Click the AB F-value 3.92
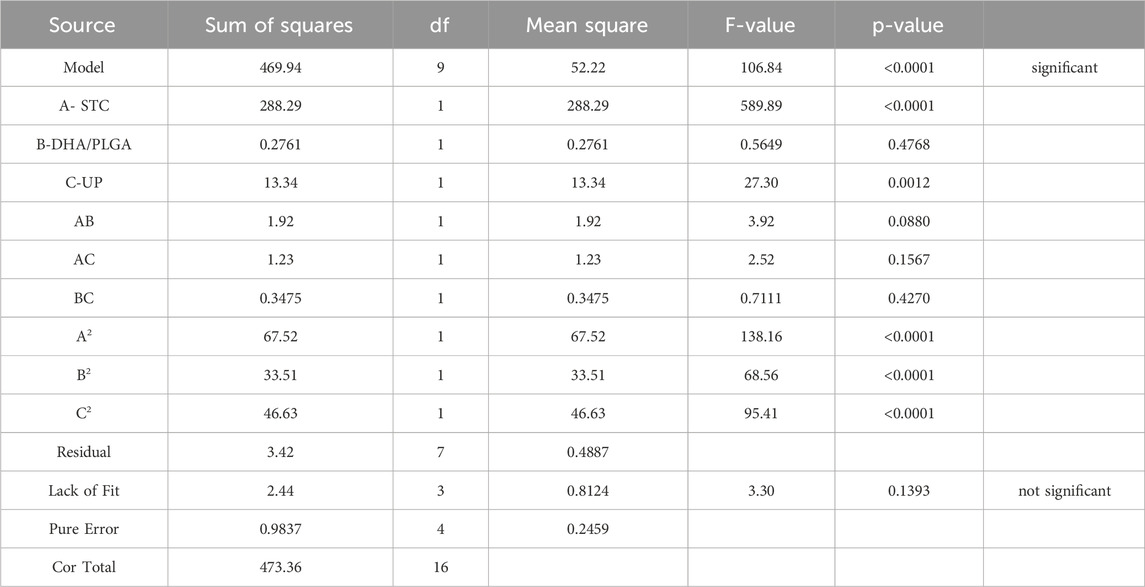1145x587 pixels. pos(761,221)
